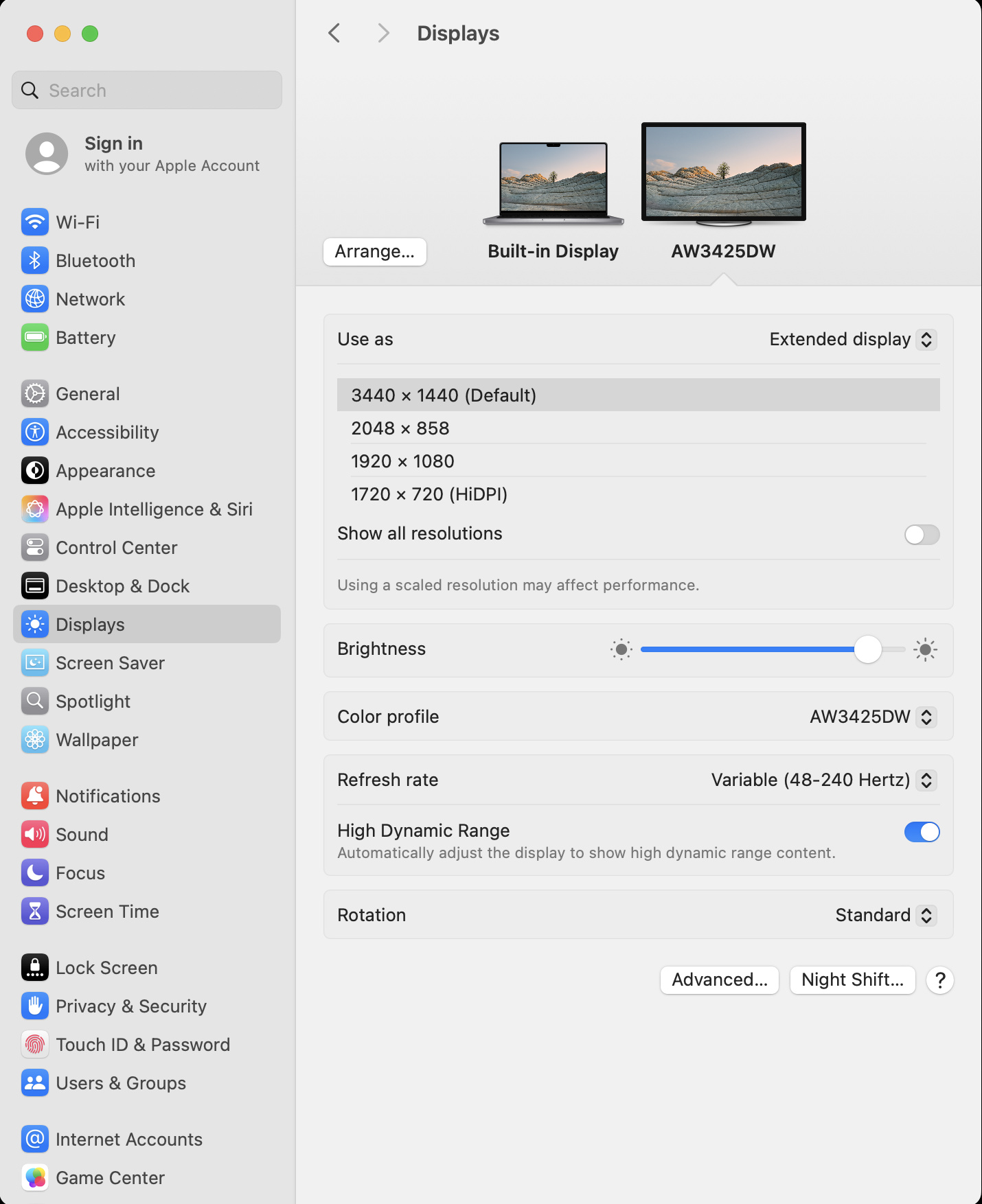This screenshot has width=982, height=1204.
Task: Select the Control Center icon
Action: pos(35,547)
